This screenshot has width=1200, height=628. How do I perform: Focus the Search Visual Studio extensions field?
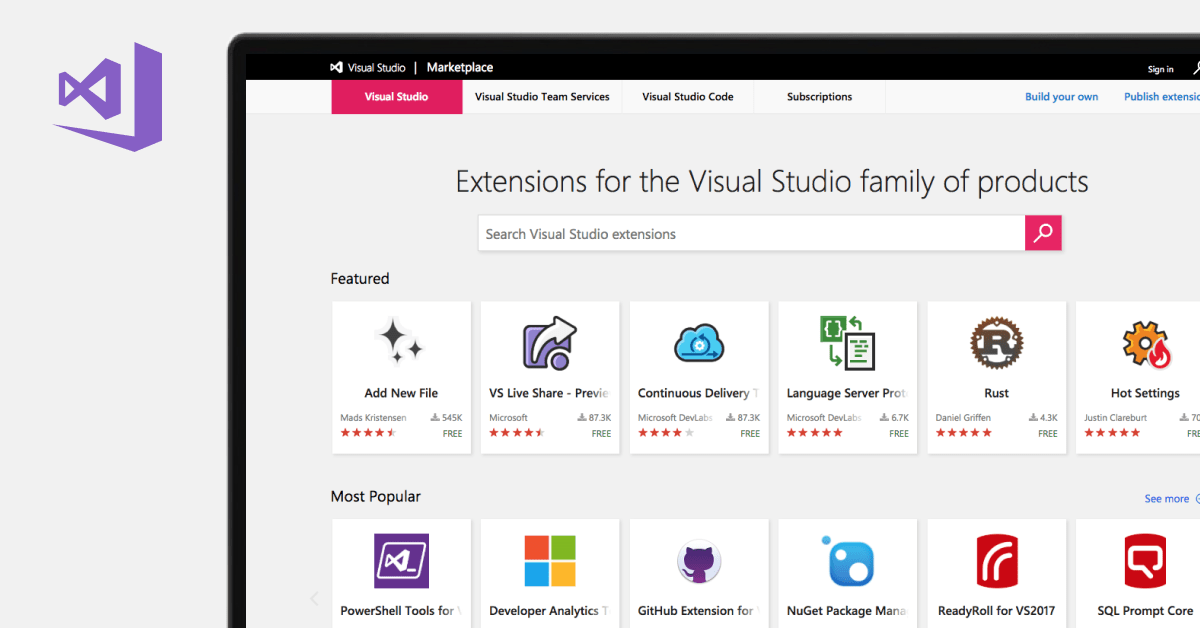click(x=751, y=233)
